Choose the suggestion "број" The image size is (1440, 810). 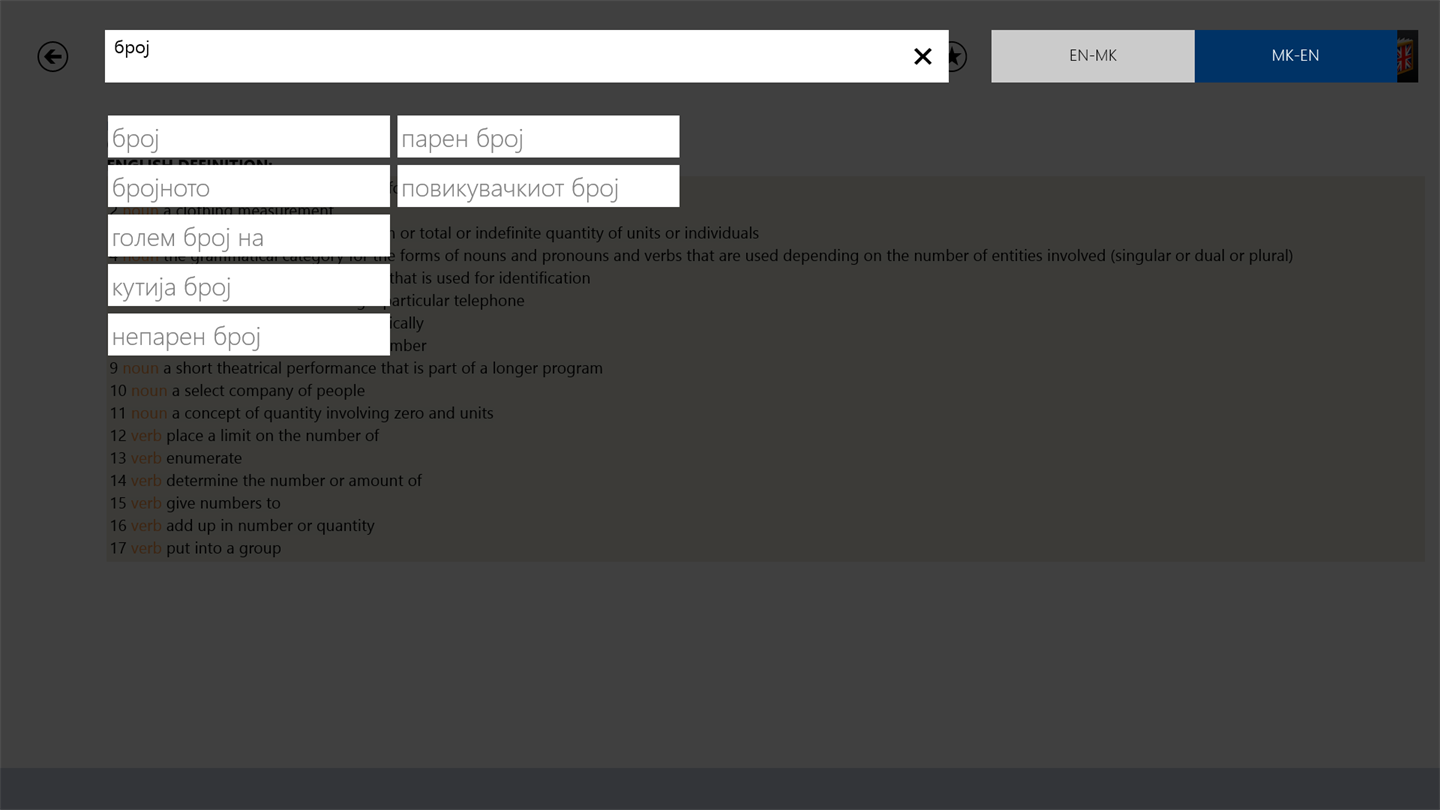point(249,137)
